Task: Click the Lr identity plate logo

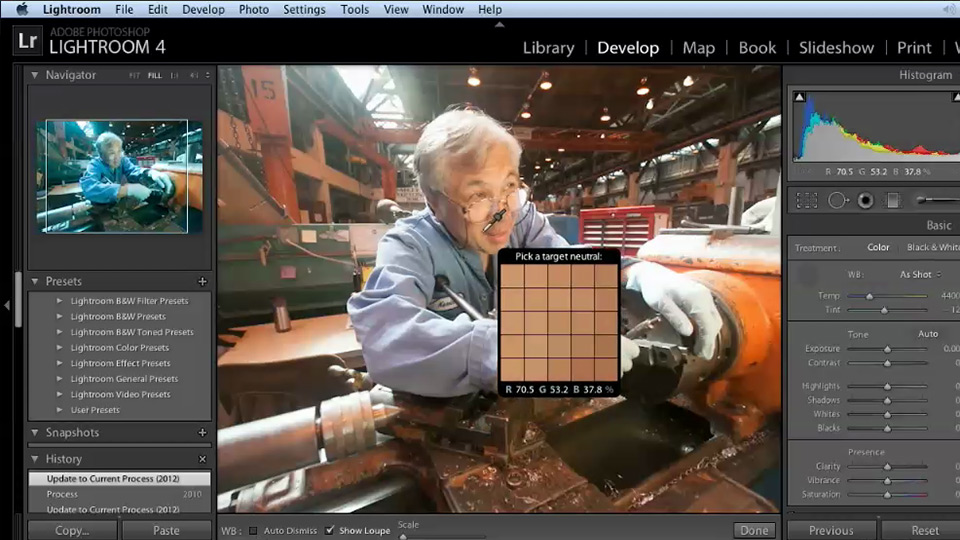Action: (28, 41)
